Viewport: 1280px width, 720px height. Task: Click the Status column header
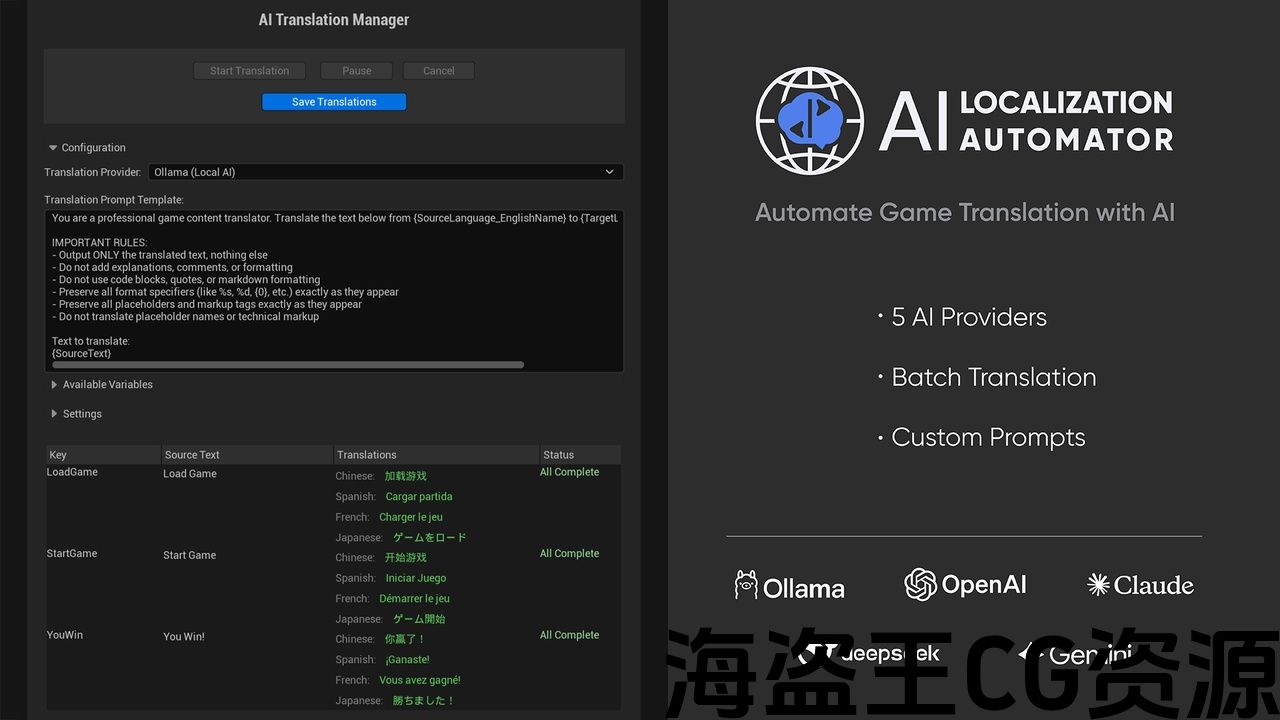coord(580,455)
